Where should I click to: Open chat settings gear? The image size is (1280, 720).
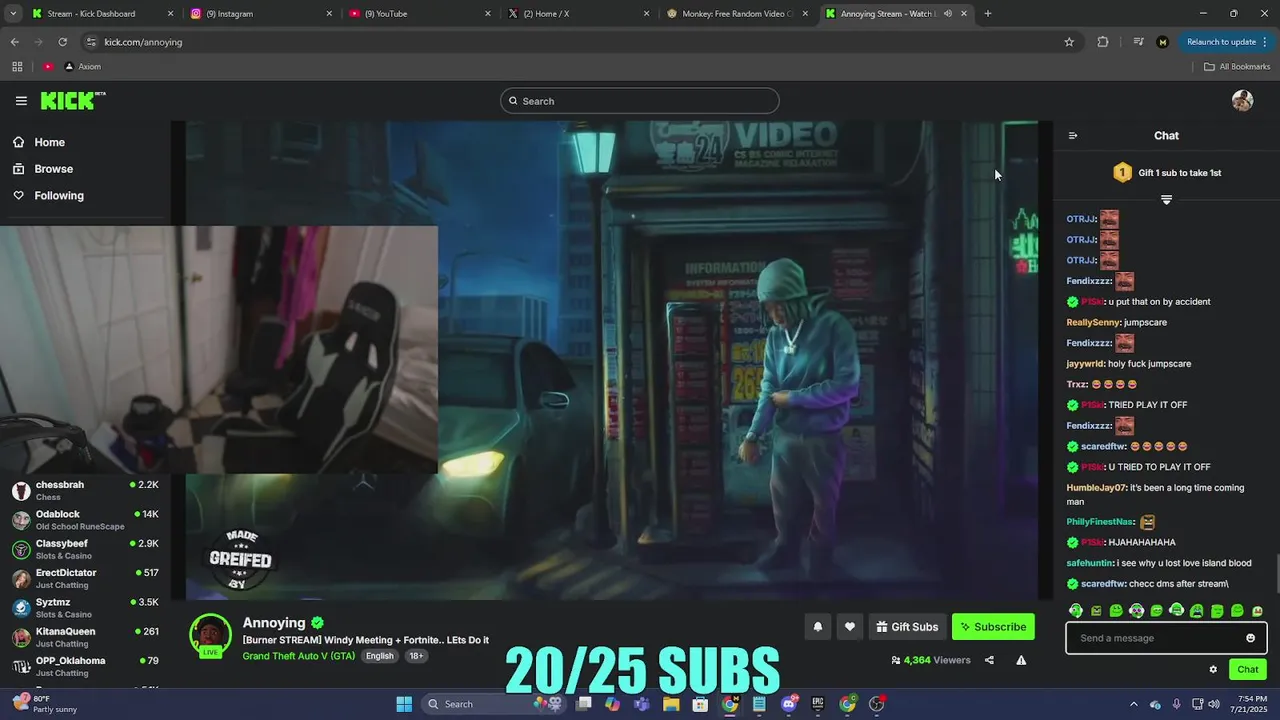tap(1213, 670)
